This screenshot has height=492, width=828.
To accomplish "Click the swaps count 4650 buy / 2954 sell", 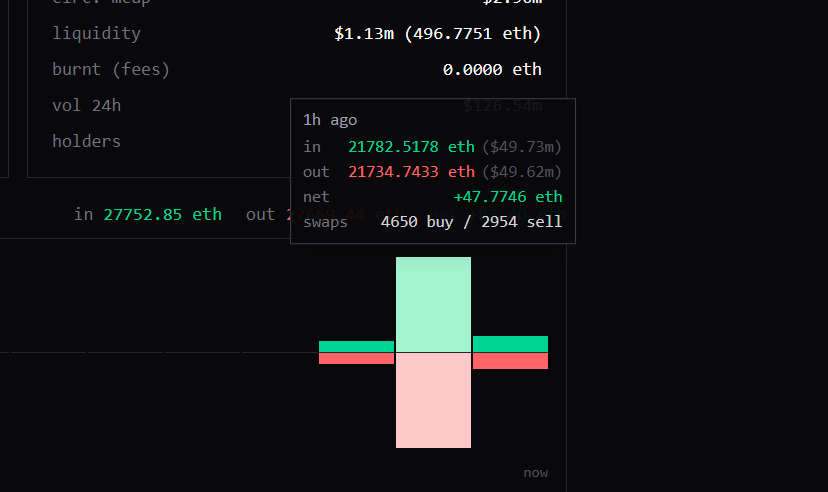I will click(472, 222).
